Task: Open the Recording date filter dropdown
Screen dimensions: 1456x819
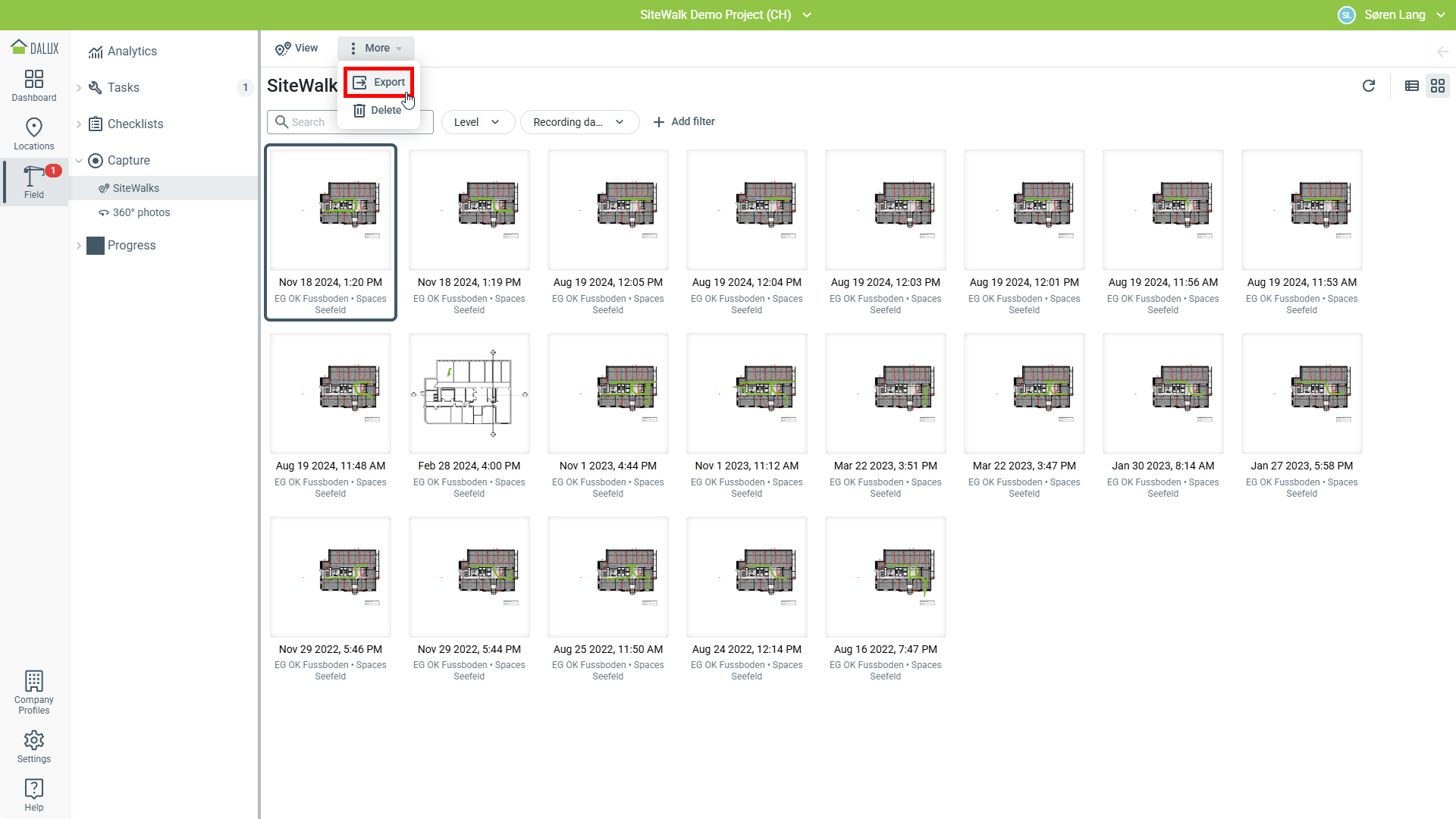Action: pyautogui.click(x=579, y=122)
